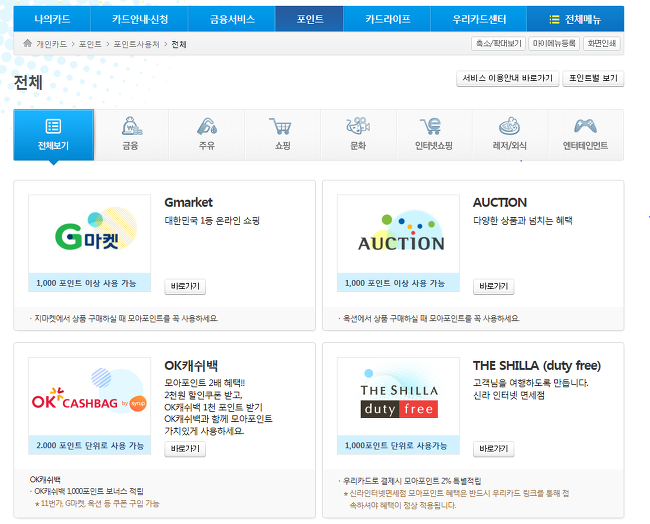Open the 쇼핑 cart category
Image resolution: width=650 pixels, height=524 pixels.
click(x=283, y=135)
